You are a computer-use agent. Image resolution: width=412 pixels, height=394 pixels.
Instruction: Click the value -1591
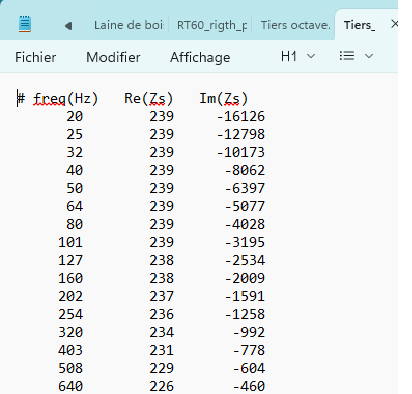tap(245, 296)
